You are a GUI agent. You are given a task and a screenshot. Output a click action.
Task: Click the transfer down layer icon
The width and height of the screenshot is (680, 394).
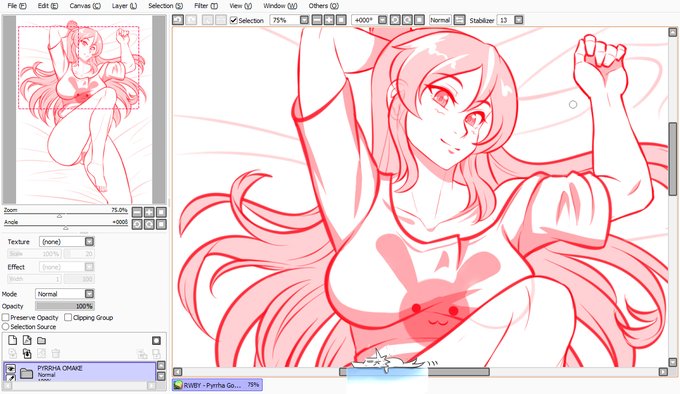[x=13, y=353]
